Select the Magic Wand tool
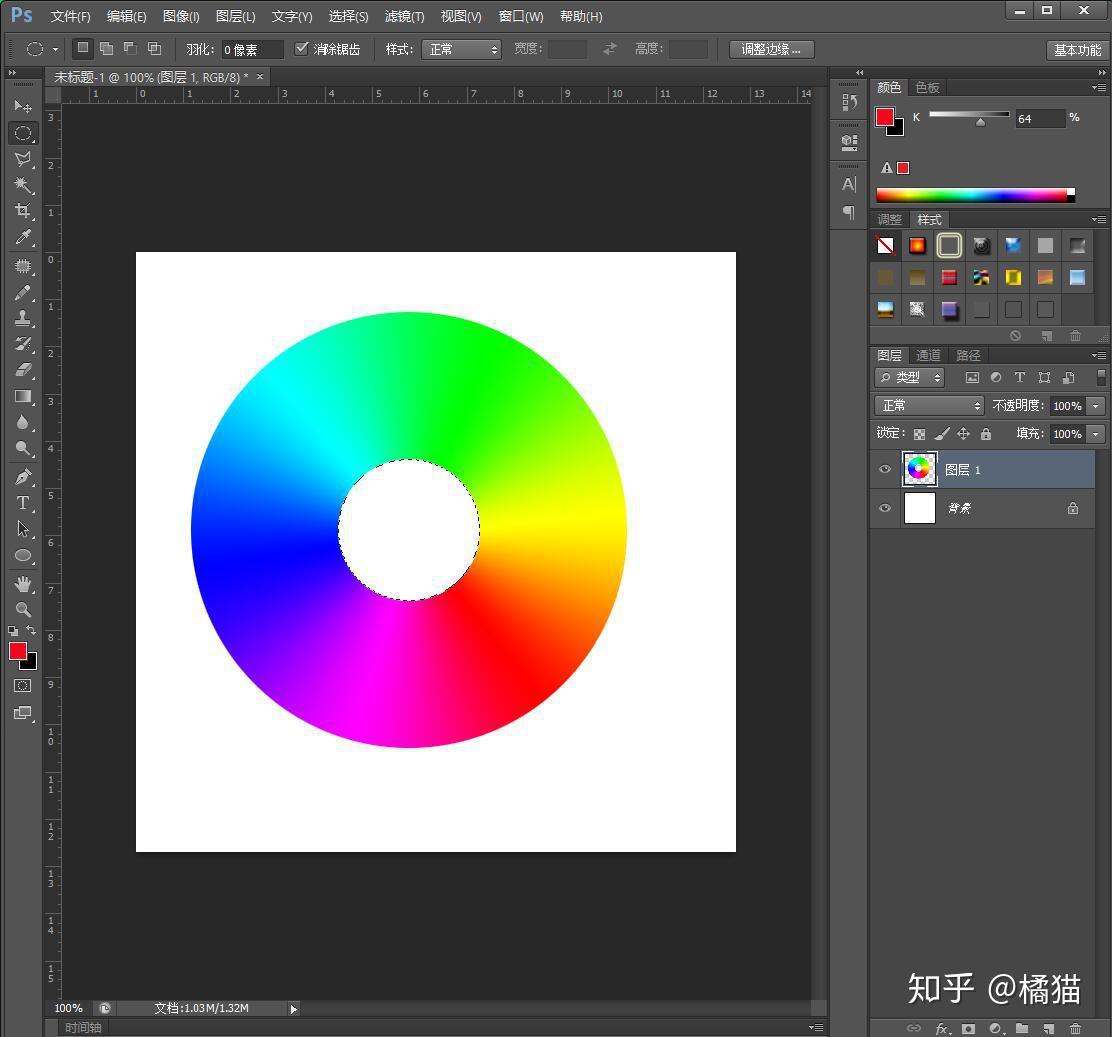 [x=23, y=185]
